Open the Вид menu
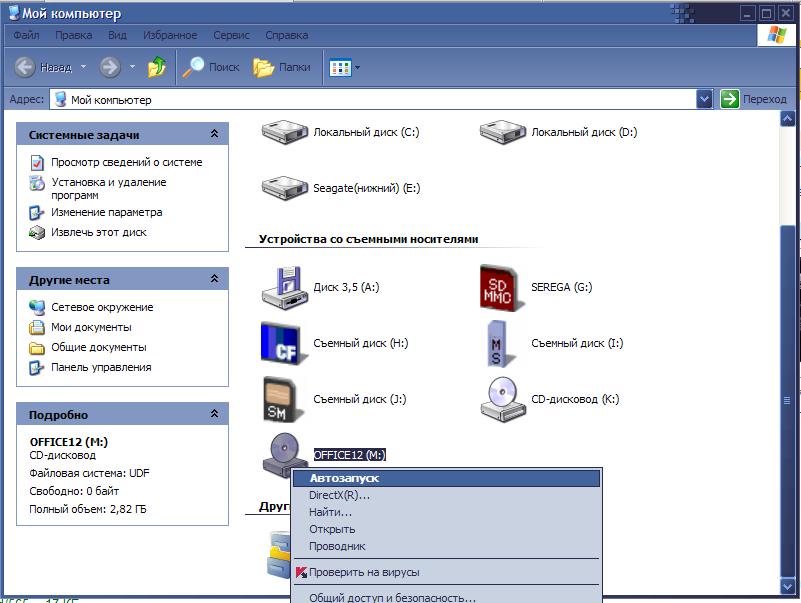This screenshot has width=801, height=603. (x=117, y=35)
